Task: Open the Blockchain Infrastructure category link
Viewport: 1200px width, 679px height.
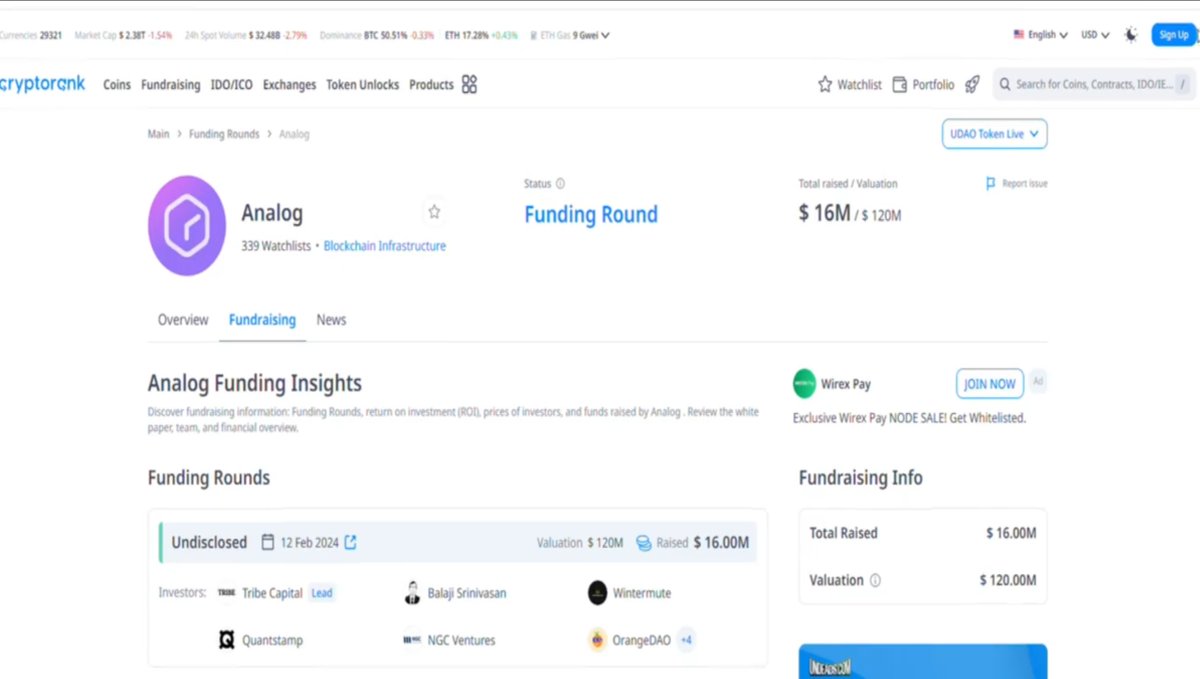Action: [x=385, y=246]
